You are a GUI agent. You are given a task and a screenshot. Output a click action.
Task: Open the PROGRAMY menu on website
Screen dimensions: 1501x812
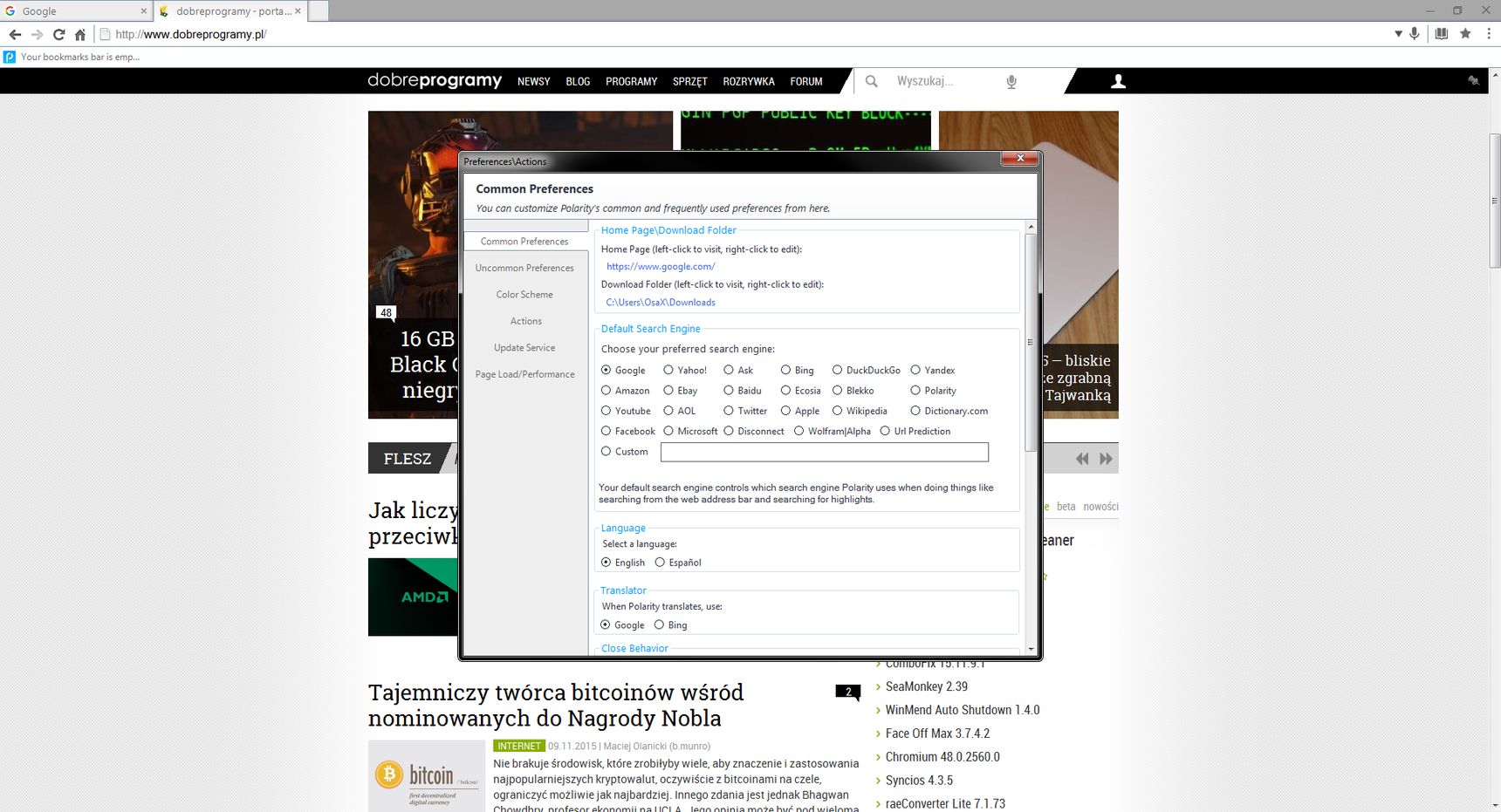(631, 81)
